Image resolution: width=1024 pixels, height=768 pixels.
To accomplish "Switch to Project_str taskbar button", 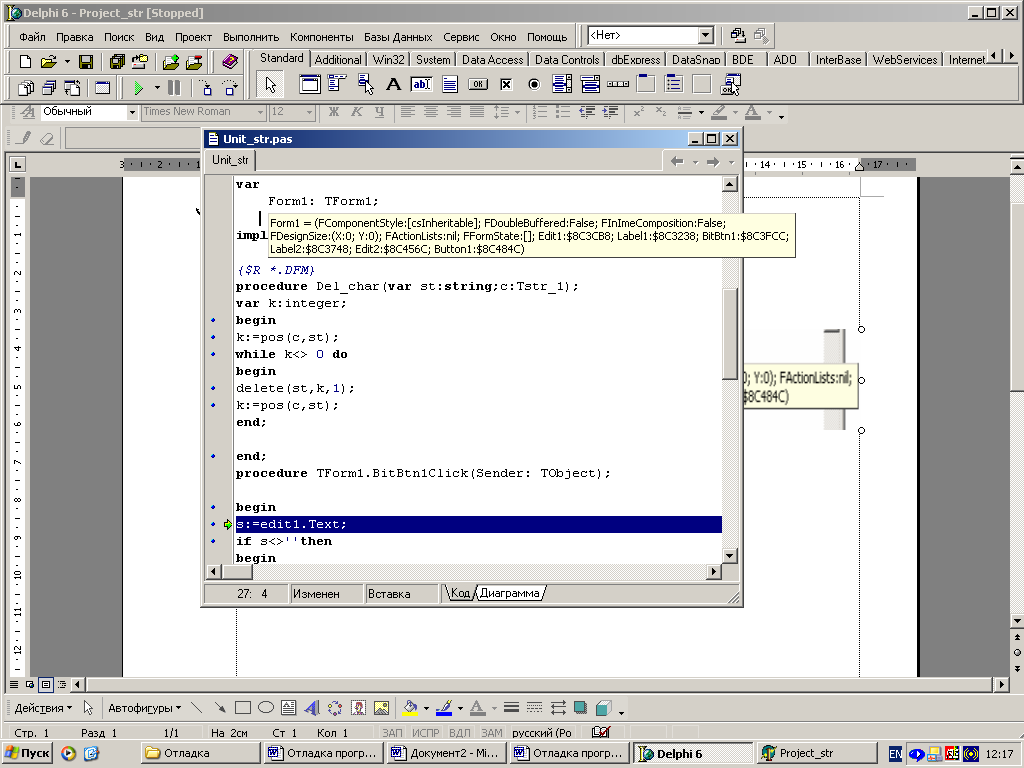I will click(816, 753).
